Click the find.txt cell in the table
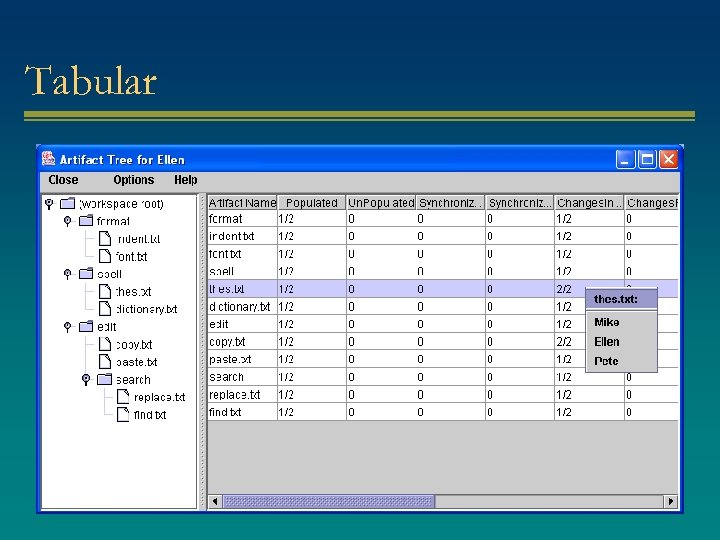 tap(242, 412)
